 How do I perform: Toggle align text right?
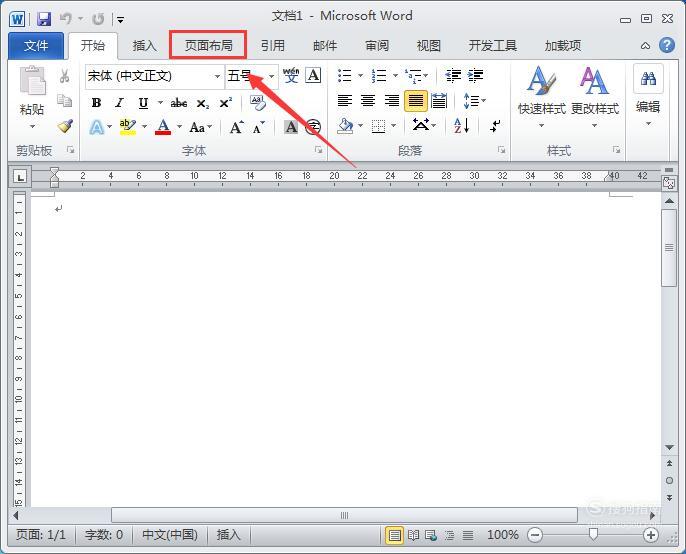coord(392,101)
